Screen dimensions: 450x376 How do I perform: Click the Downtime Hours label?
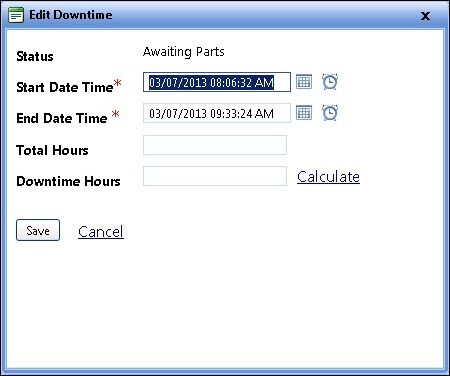pyautogui.click(x=68, y=181)
